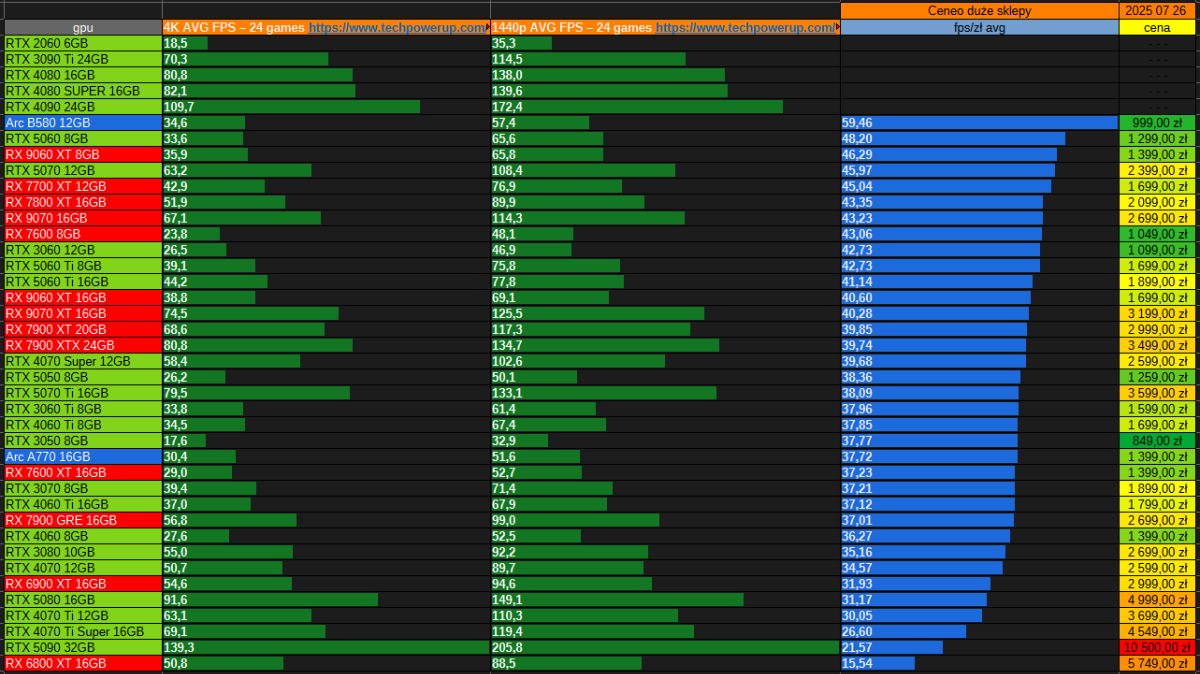This screenshot has height=674, width=1200.
Task: Select the 'RTX 3060 12GB' cell
Action: tap(83, 250)
